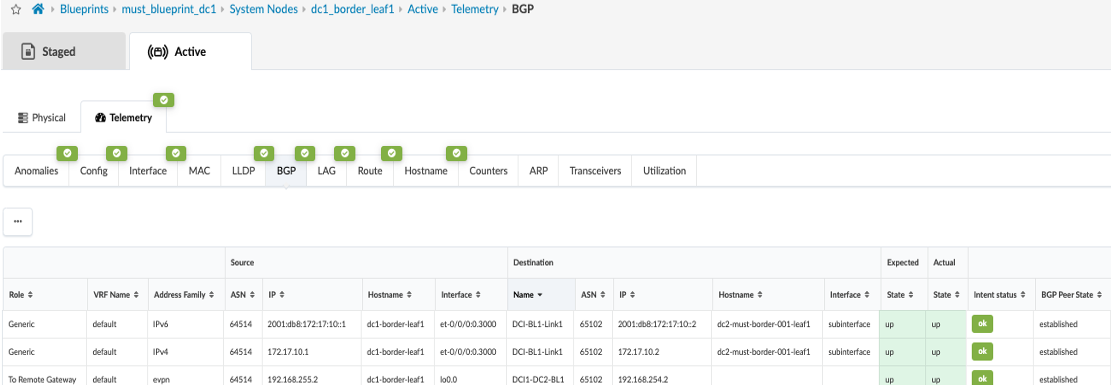Click ok status badge in IPv6 row

pyautogui.click(x=982, y=324)
